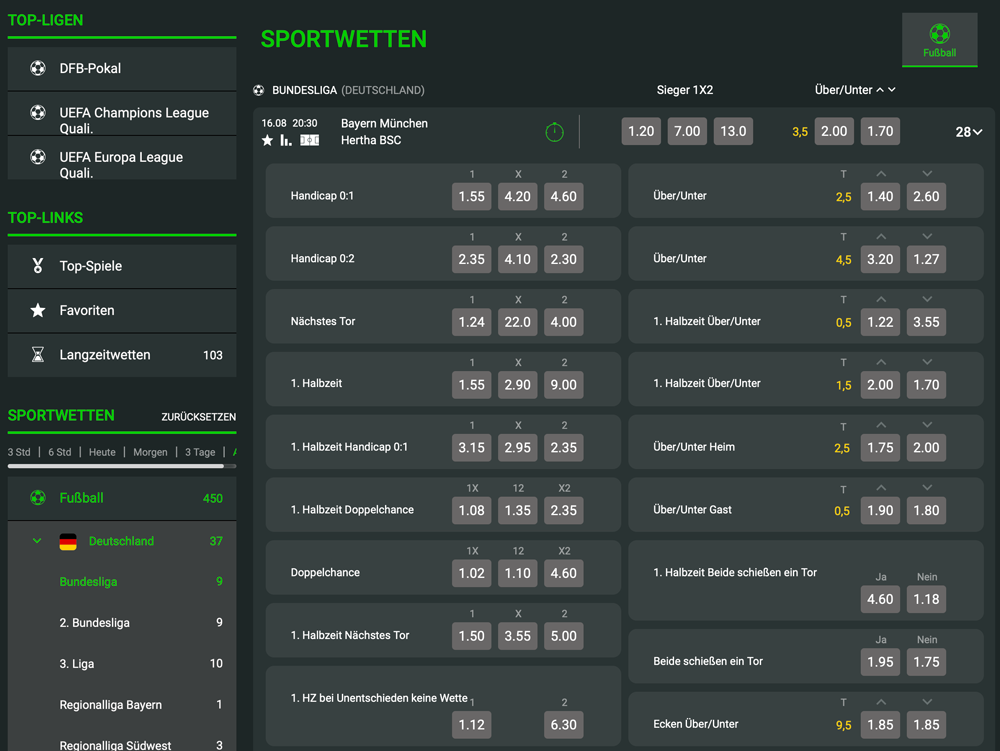The image size is (1000, 751).
Task: Select 3. Liga league
Action: [x=122, y=664]
